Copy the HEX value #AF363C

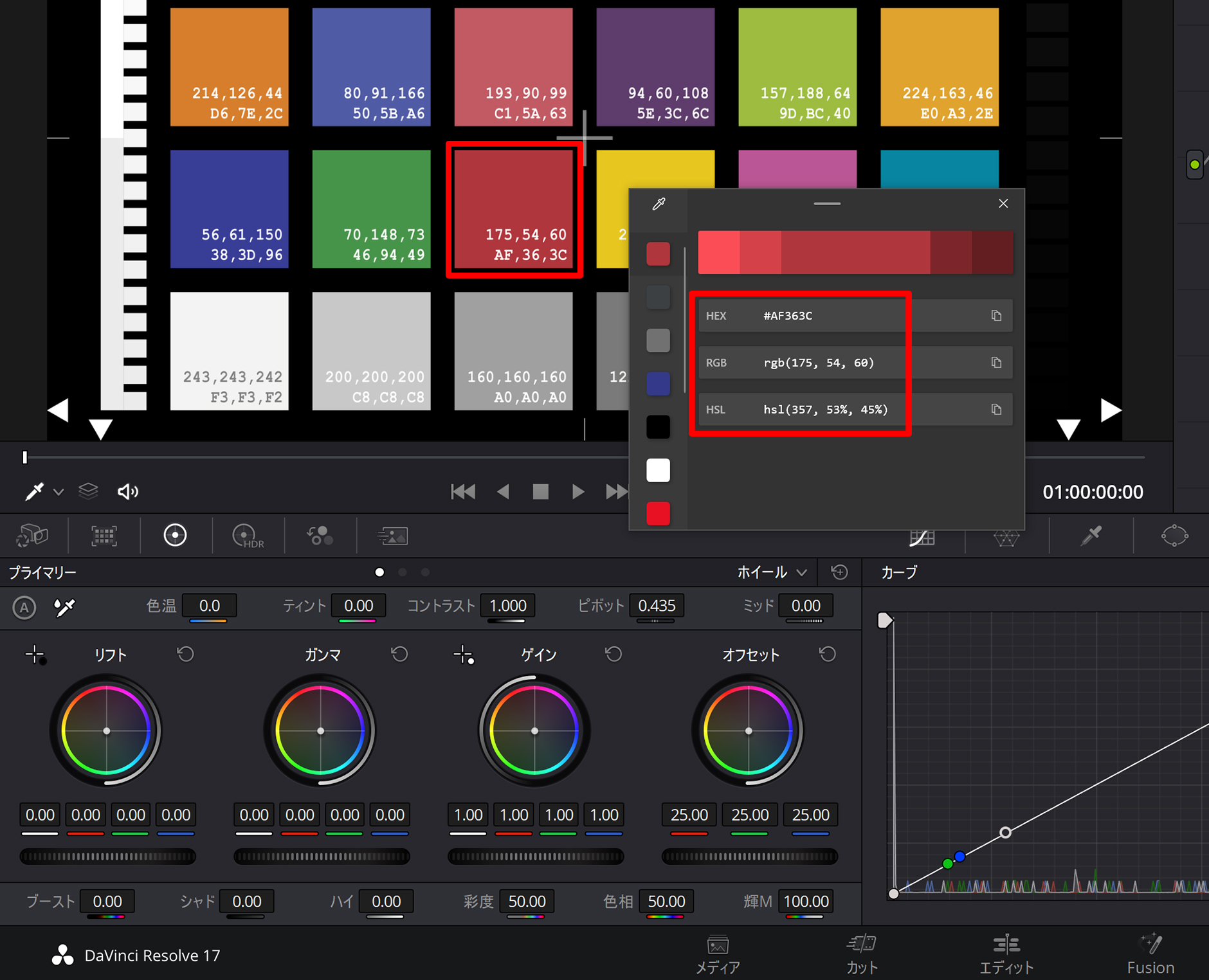(996, 316)
